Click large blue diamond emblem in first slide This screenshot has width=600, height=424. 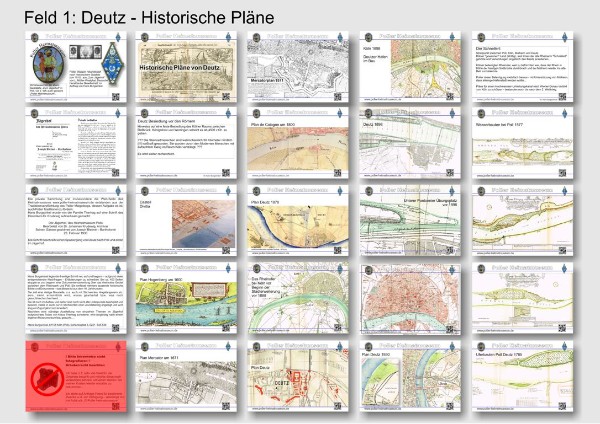coord(112,64)
